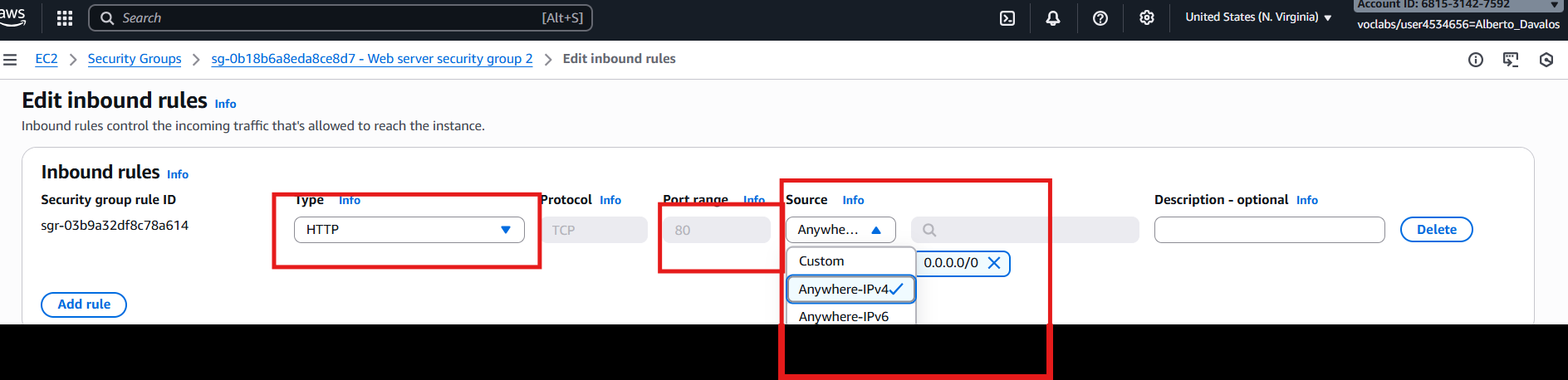Click the Description optional text field
This screenshot has height=380, width=1568.
1269,230
